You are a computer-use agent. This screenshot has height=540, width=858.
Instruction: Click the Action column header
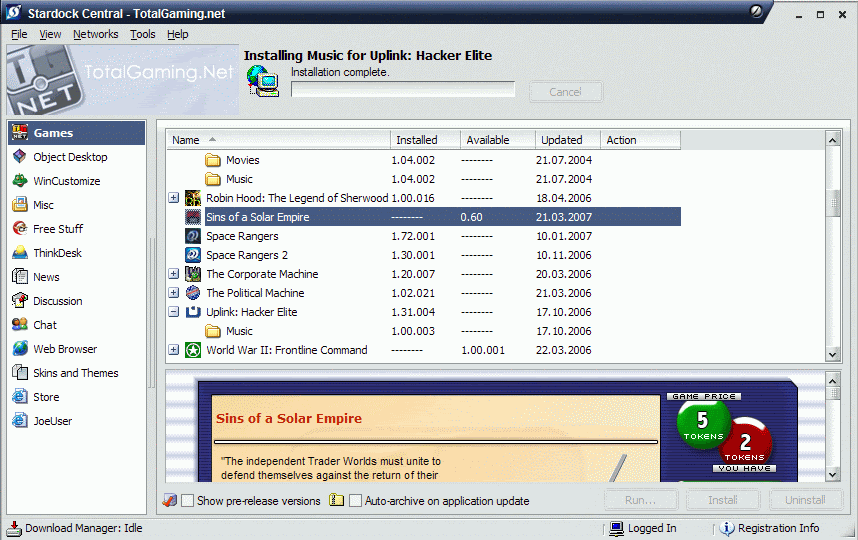(x=640, y=140)
